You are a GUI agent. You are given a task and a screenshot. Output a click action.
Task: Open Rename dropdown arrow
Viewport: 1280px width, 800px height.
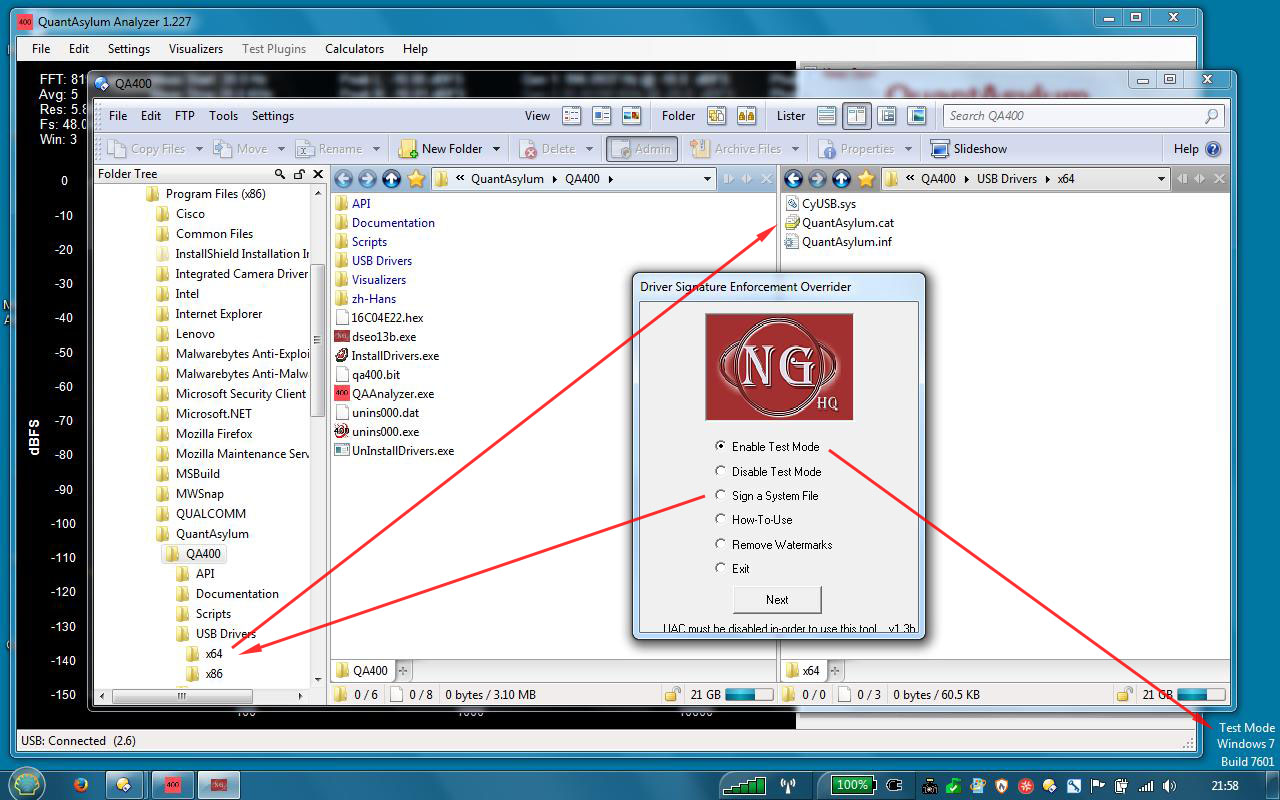376,149
